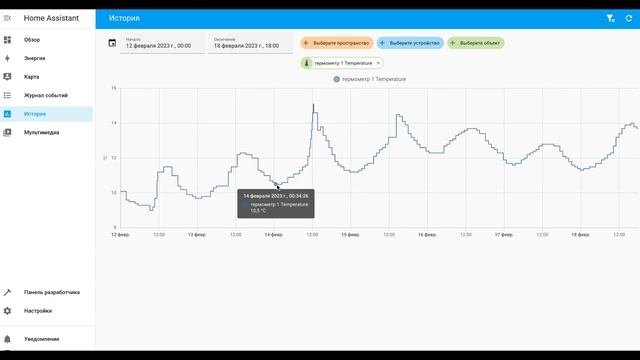640x360 pixels.
Task: Open the Панель разработчика menu item
Action: (47, 292)
